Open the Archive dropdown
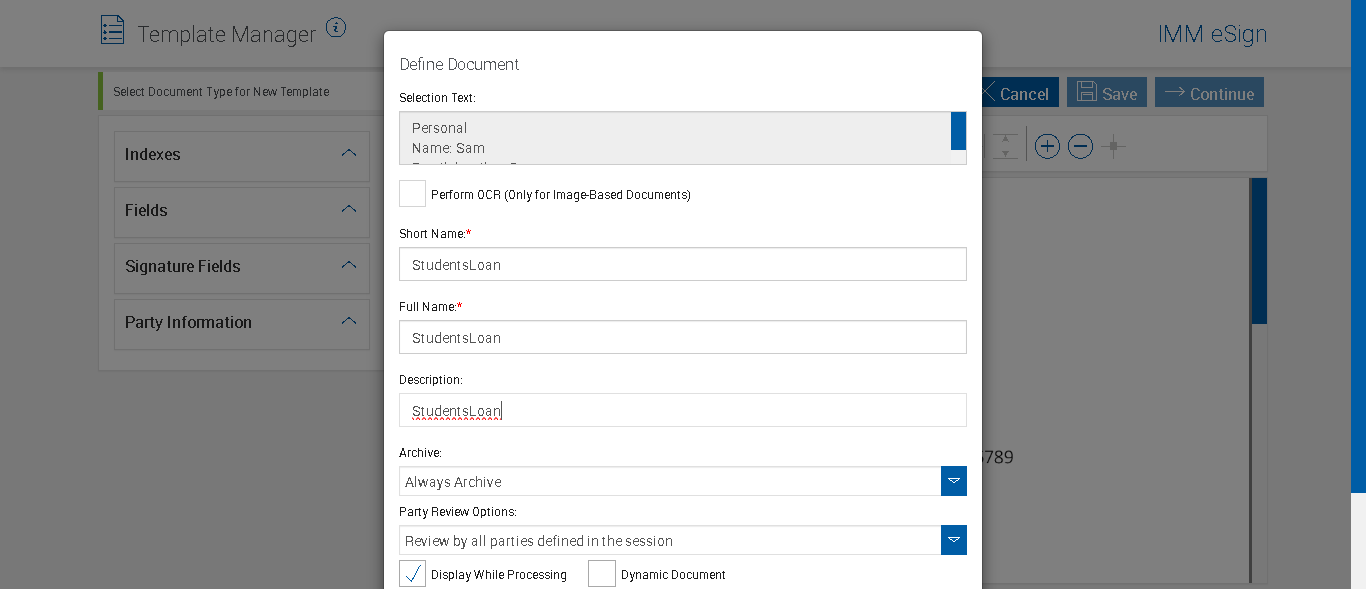1366x589 pixels. (x=953, y=481)
